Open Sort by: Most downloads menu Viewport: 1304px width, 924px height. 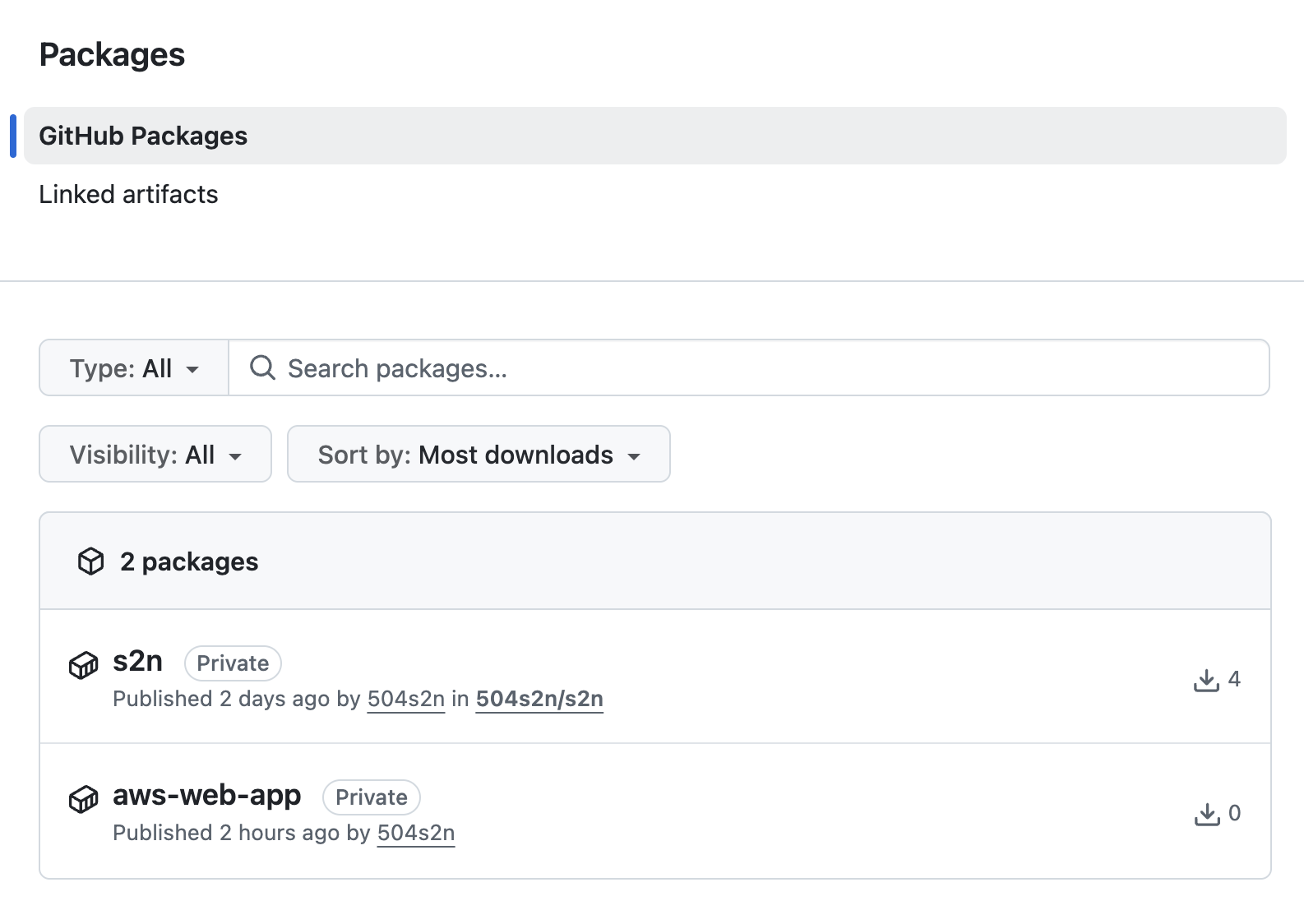point(479,455)
